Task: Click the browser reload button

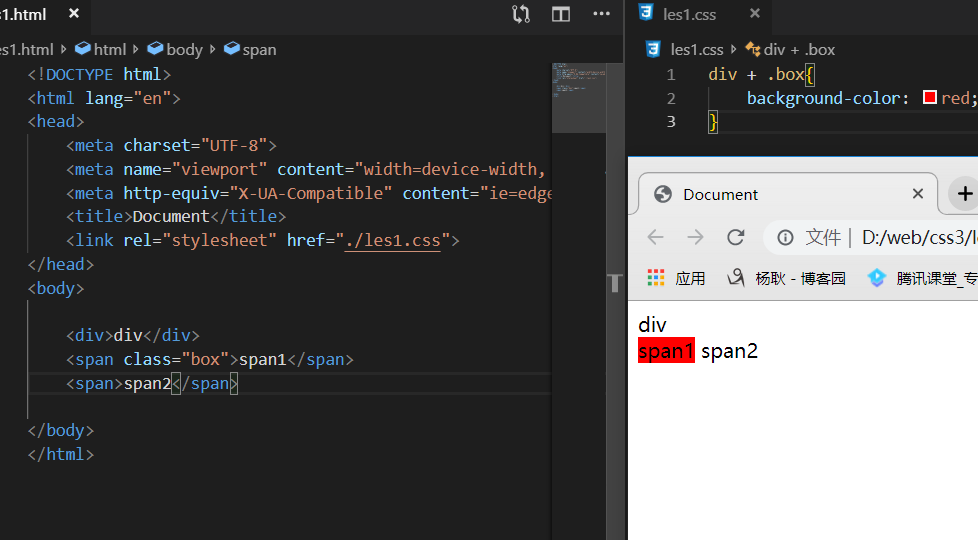Action: [x=736, y=237]
